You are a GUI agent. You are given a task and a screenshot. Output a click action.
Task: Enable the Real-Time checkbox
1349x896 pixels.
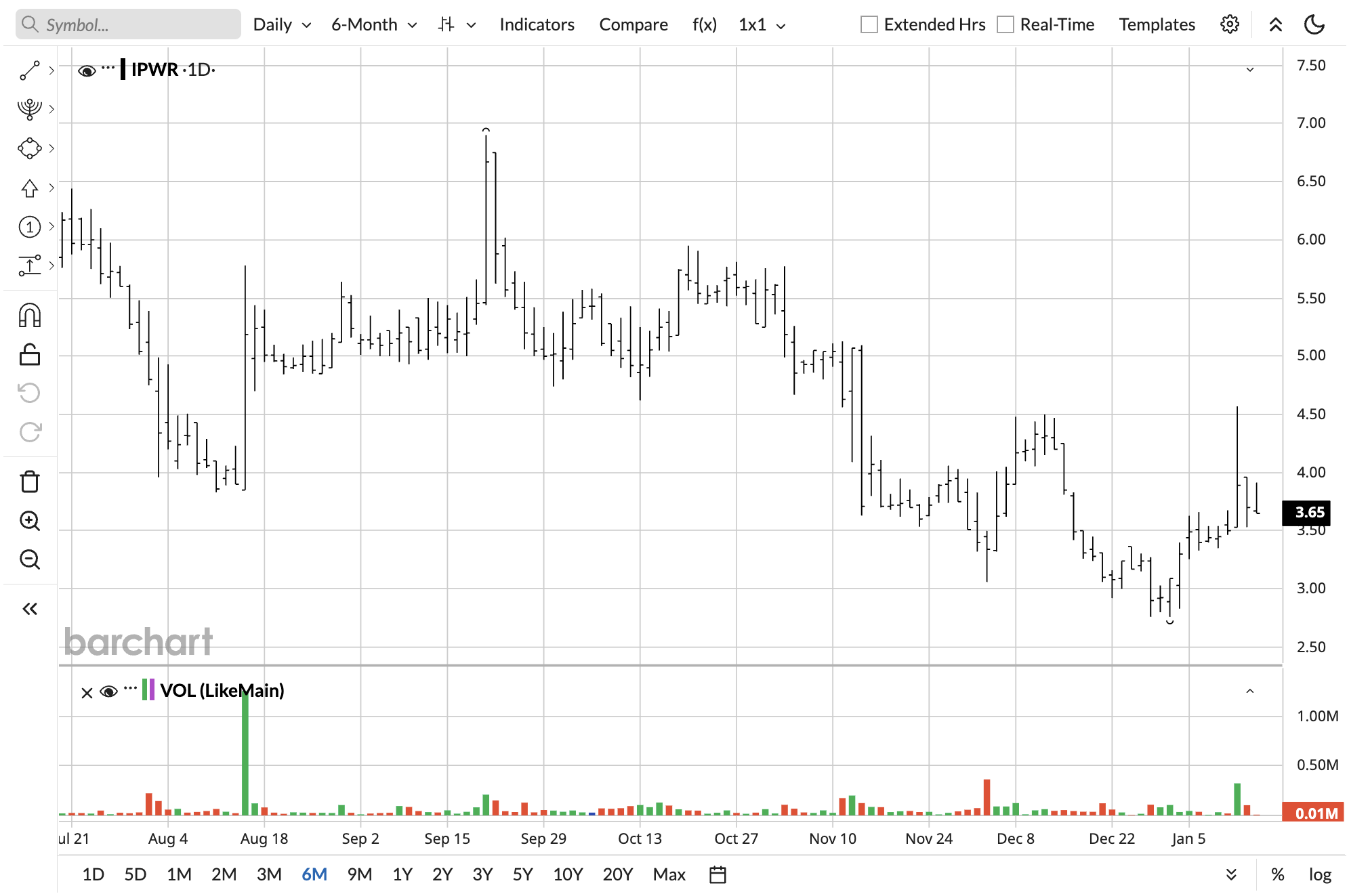click(1005, 25)
